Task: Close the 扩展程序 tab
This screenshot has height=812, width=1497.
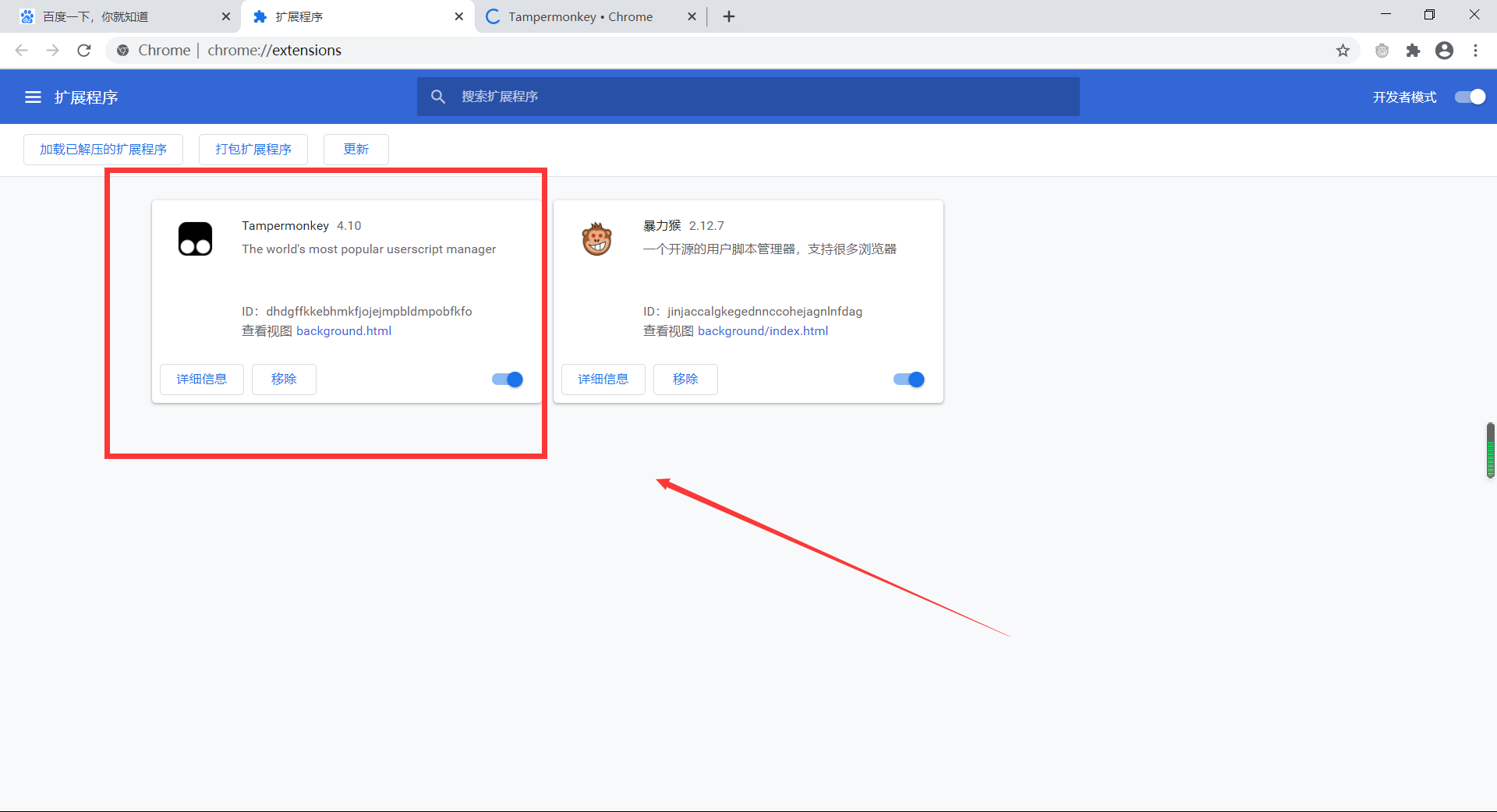Action: coord(459,16)
